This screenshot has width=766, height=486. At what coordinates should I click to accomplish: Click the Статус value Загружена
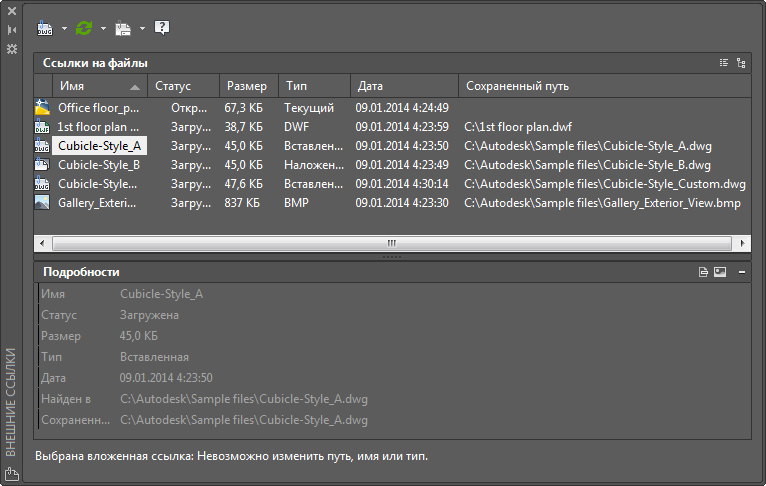149,315
